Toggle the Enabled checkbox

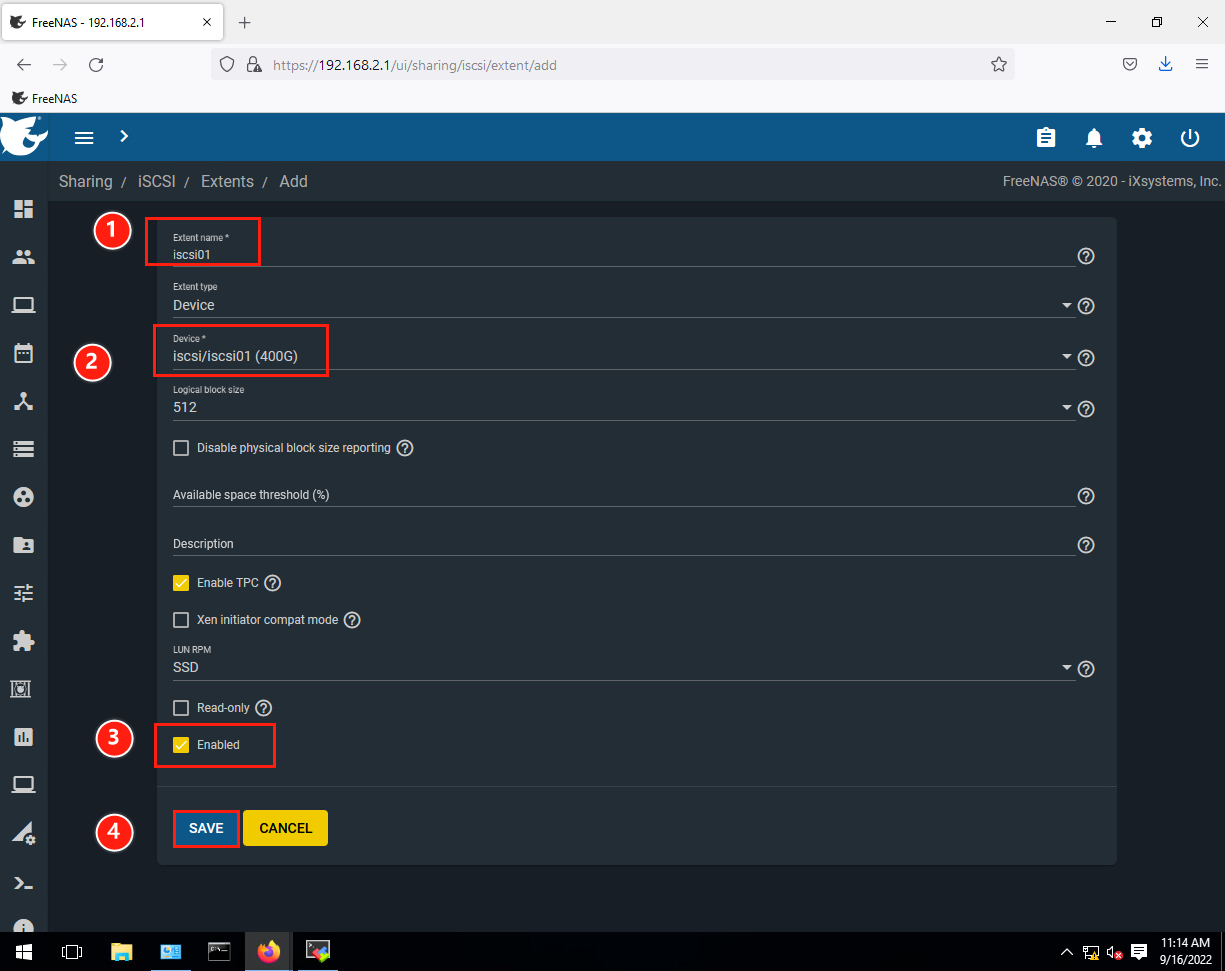(x=181, y=745)
